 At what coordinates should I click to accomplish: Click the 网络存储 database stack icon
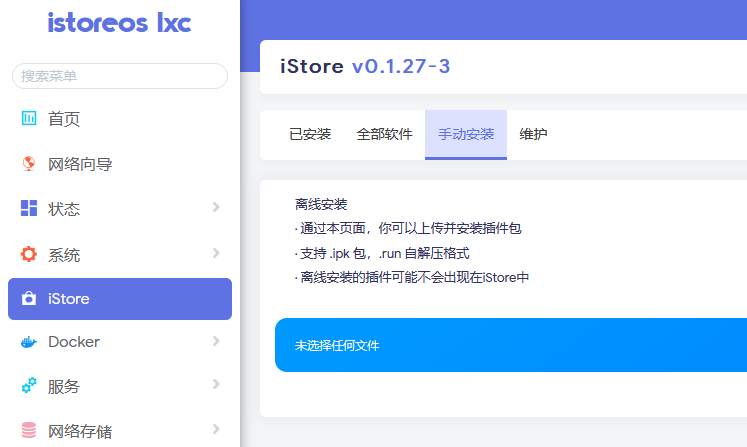click(x=29, y=430)
